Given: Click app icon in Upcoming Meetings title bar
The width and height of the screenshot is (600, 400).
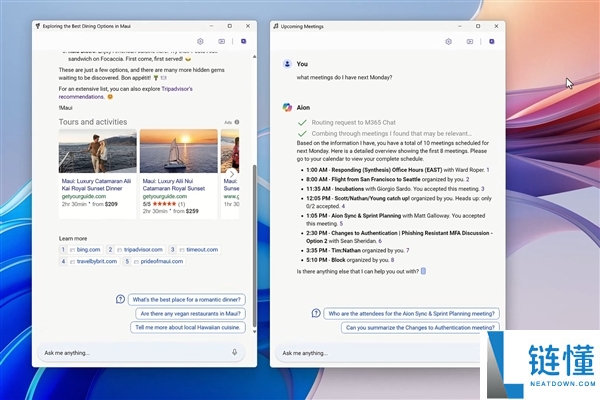Looking at the screenshot, I should click(x=276, y=26).
